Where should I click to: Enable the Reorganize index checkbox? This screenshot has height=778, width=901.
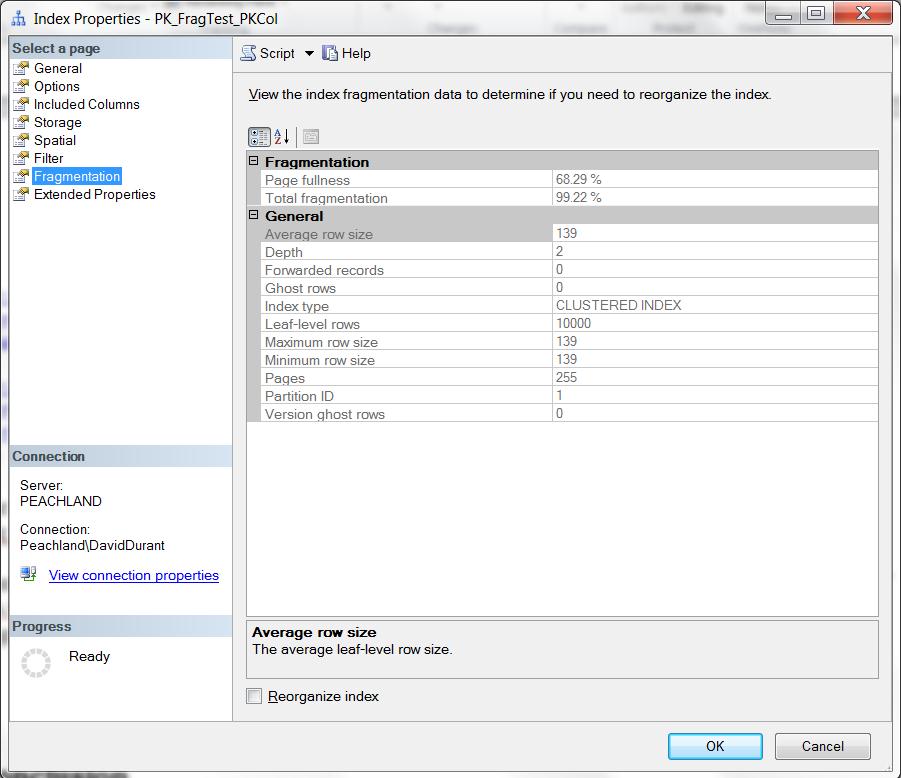254,696
